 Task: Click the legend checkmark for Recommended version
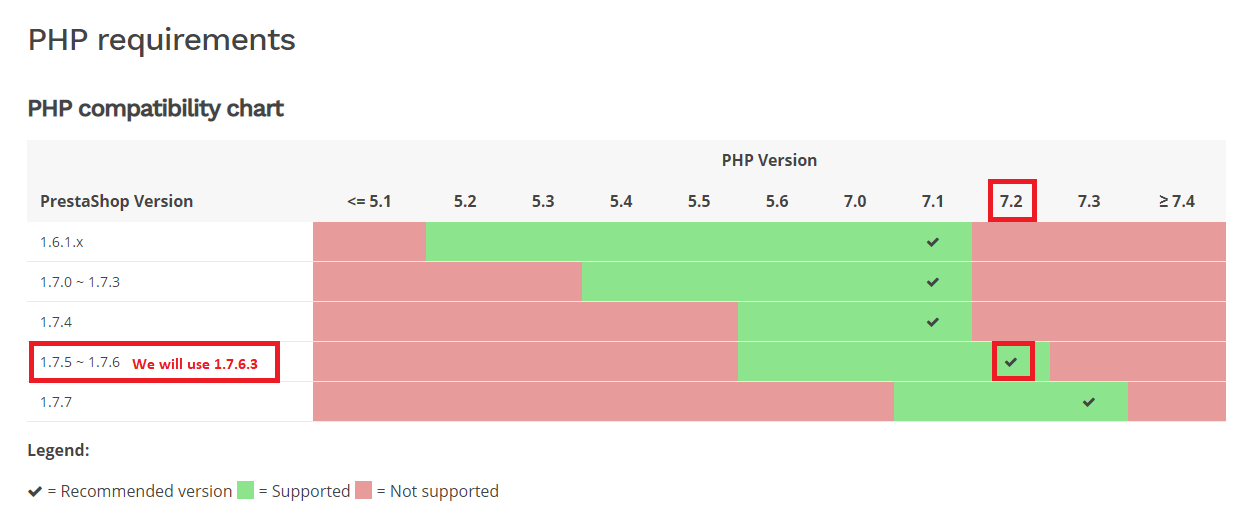(x=35, y=491)
